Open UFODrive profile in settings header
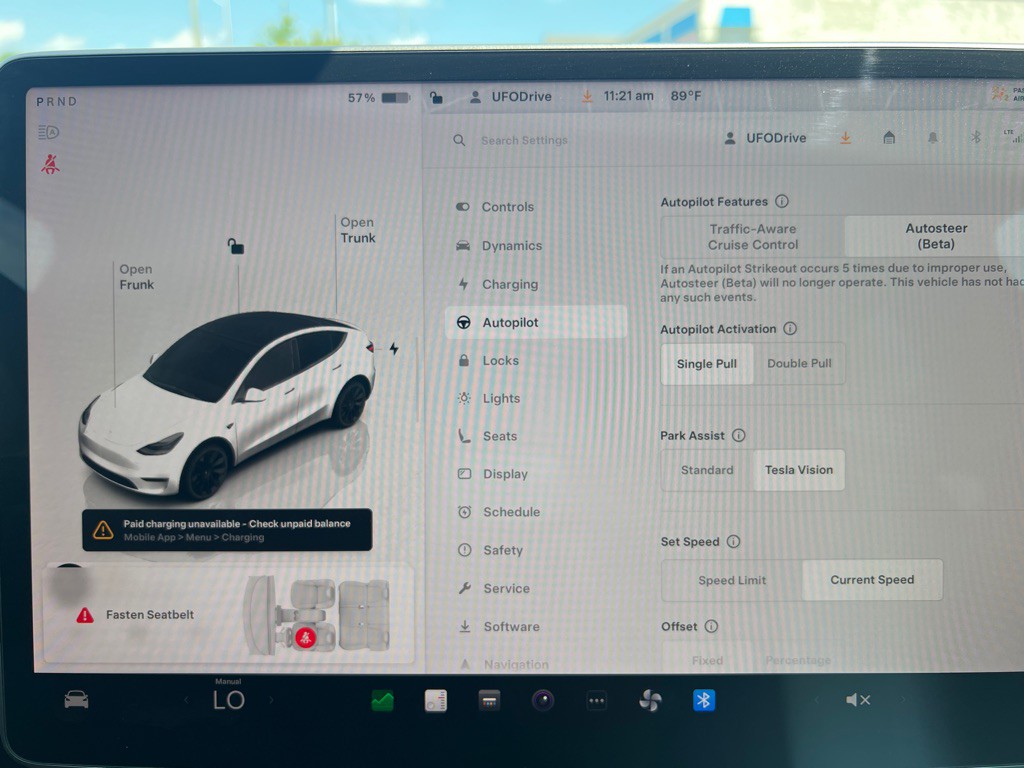1024x768 pixels. (765, 138)
